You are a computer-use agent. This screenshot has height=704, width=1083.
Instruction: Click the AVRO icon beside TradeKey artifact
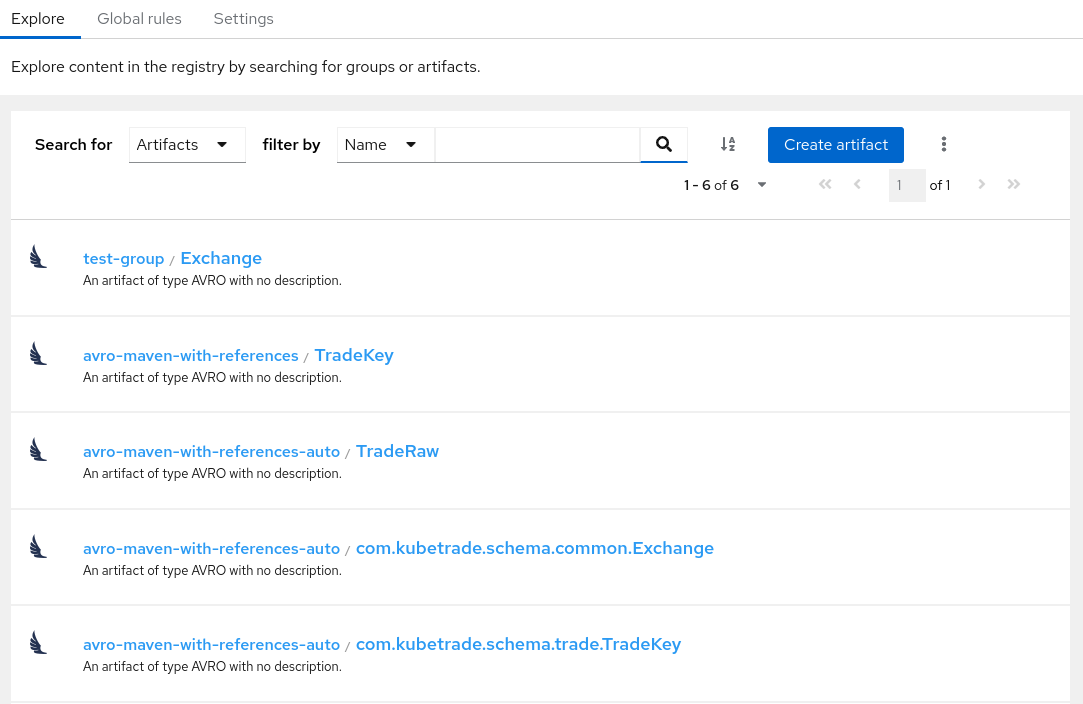pos(38,354)
